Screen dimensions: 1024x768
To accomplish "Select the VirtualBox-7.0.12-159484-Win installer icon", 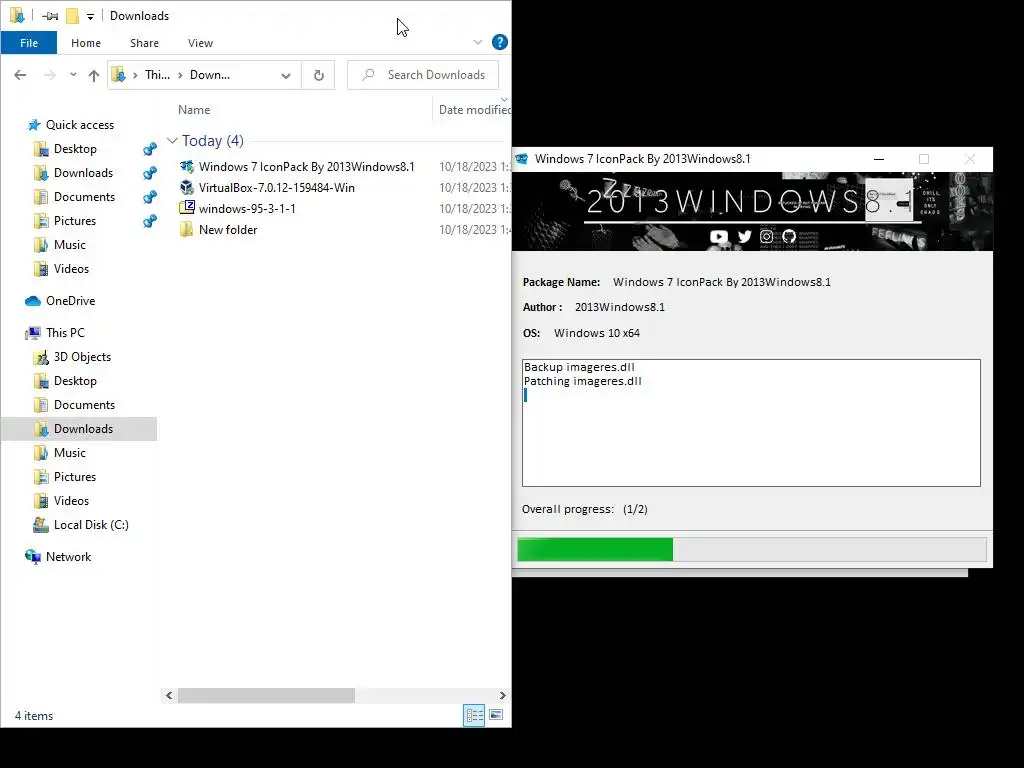I will (x=187, y=187).
